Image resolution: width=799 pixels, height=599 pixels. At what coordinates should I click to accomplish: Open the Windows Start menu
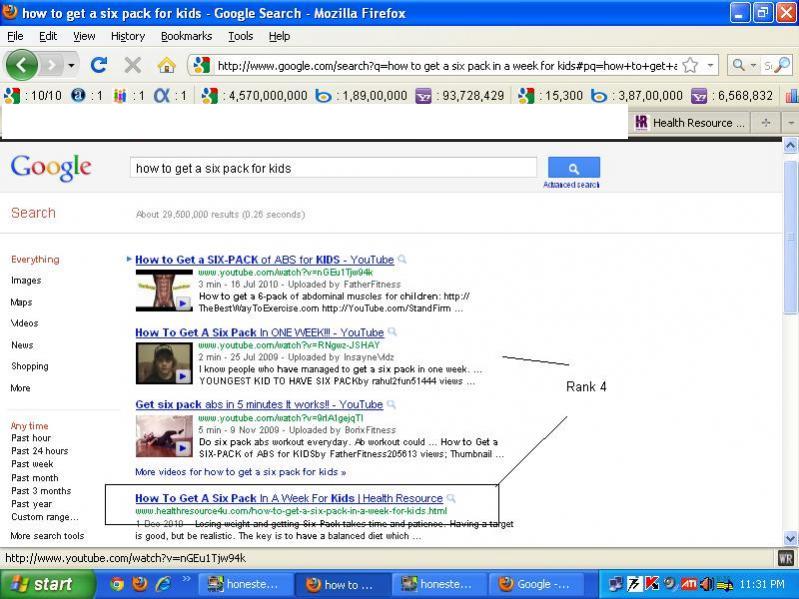(47, 584)
